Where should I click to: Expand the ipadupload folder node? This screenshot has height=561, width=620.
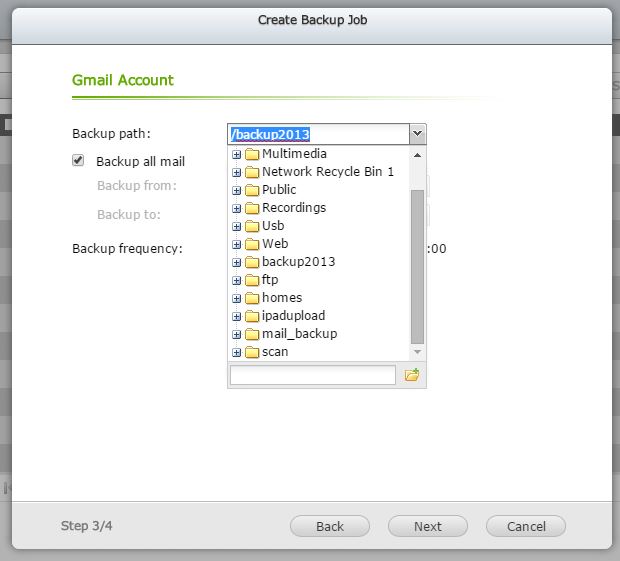236,316
